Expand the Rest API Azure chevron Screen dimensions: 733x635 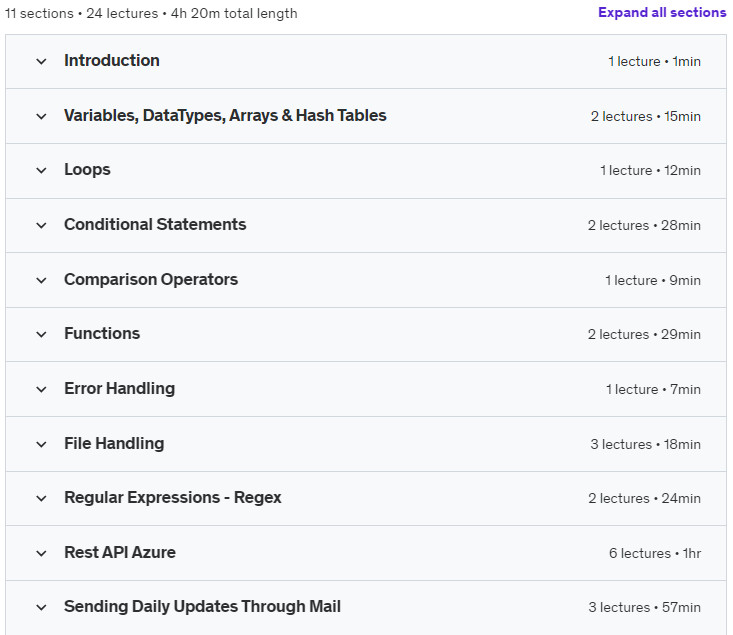tap(41, 553)
